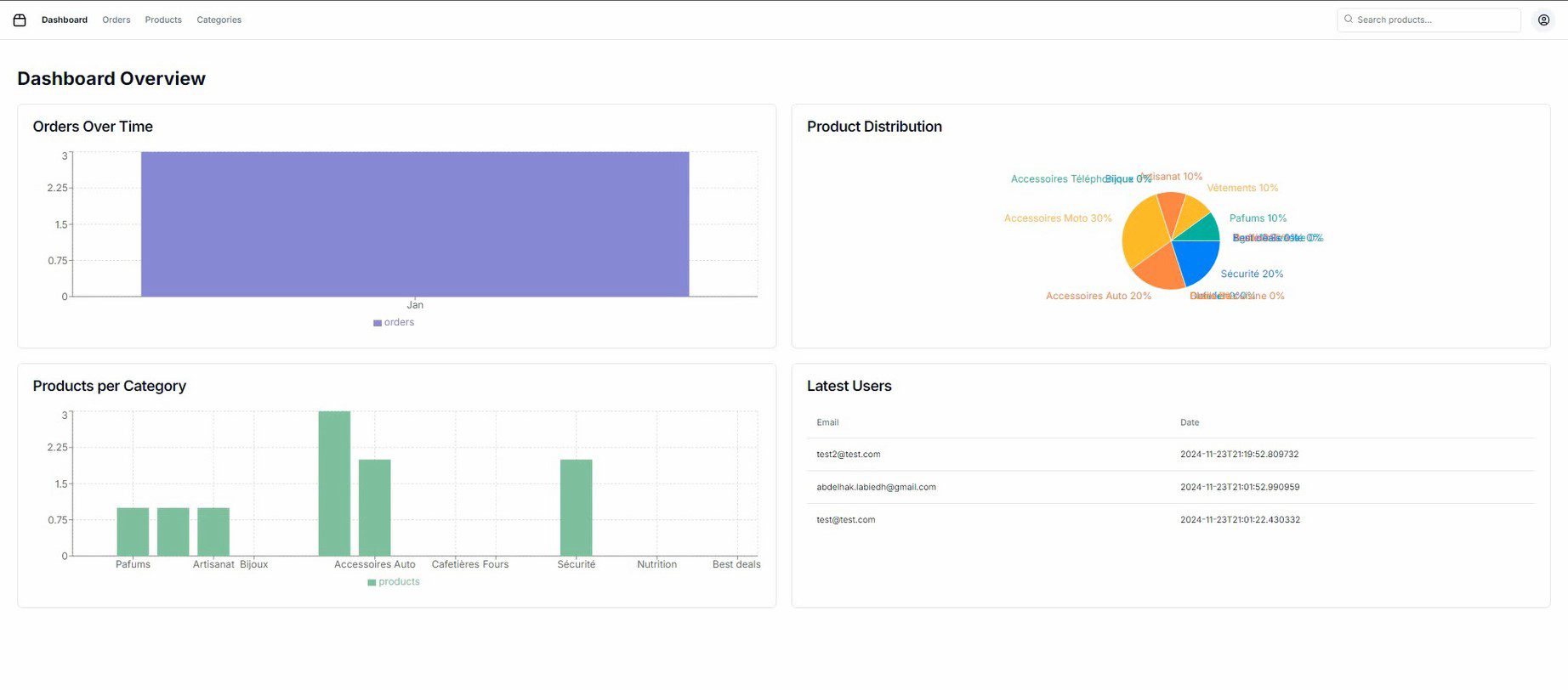Click date 2024-11-23T21:19:52.809732
The width and height of the screenshot is (1568, 690).
[x=1239, y=455]
